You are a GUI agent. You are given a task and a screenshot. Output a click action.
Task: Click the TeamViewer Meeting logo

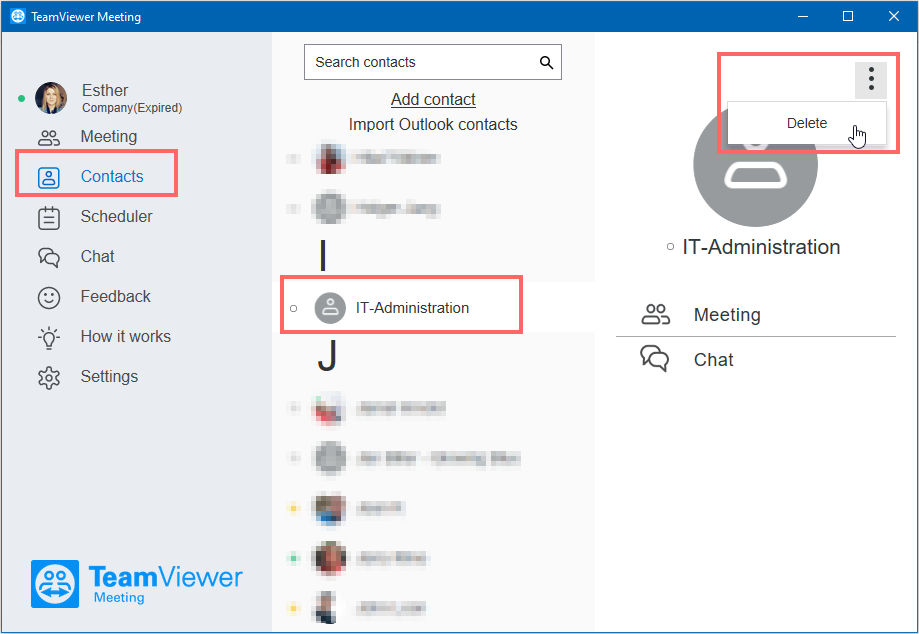(136, 584)
